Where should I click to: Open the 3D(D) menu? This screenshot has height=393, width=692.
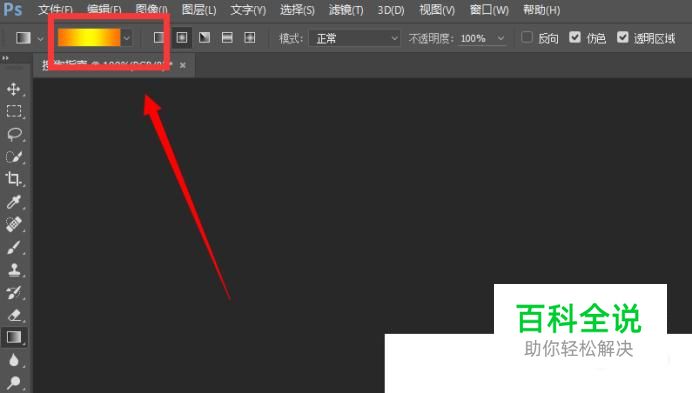pos(391,10)
